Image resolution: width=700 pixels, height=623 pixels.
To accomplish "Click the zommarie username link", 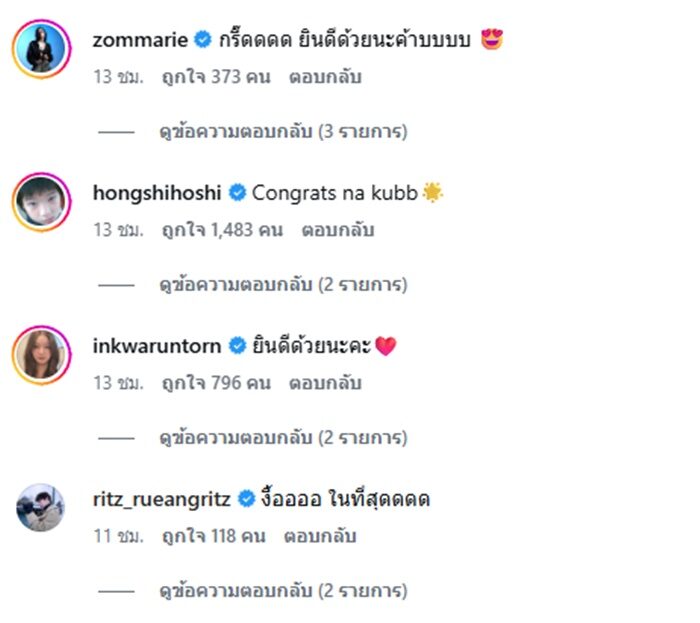I will [x=139, y=40].
